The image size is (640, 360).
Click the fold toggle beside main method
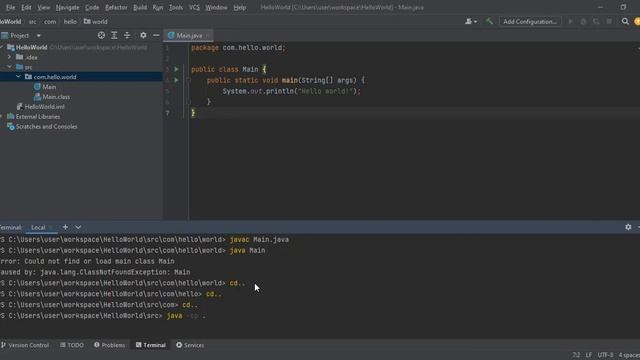[188, 80]
